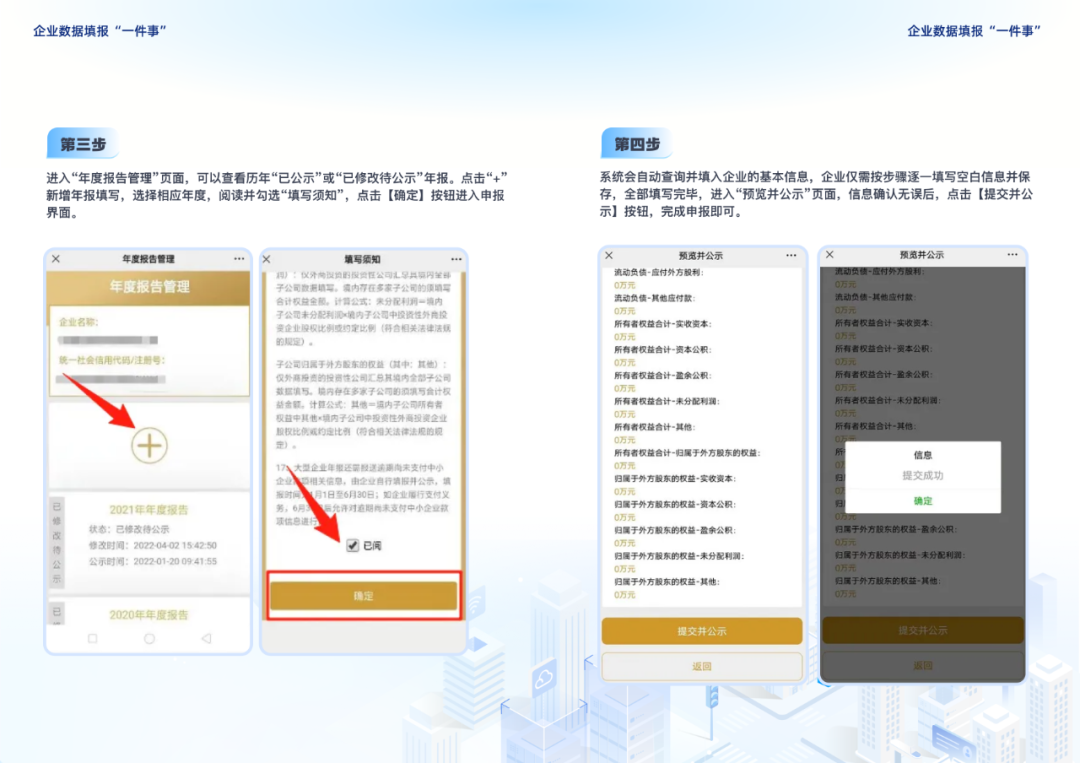Click the 年度报告管理 gold banner title
The width and height of the screenshot is (1080, 763).
(149, 286)
